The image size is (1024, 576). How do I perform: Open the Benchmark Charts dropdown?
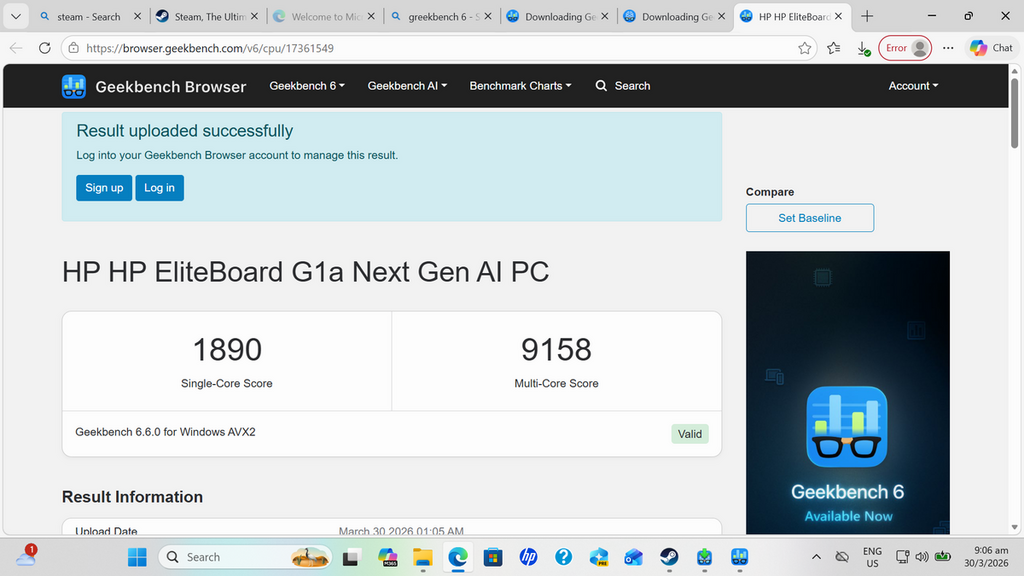(520, 86)
